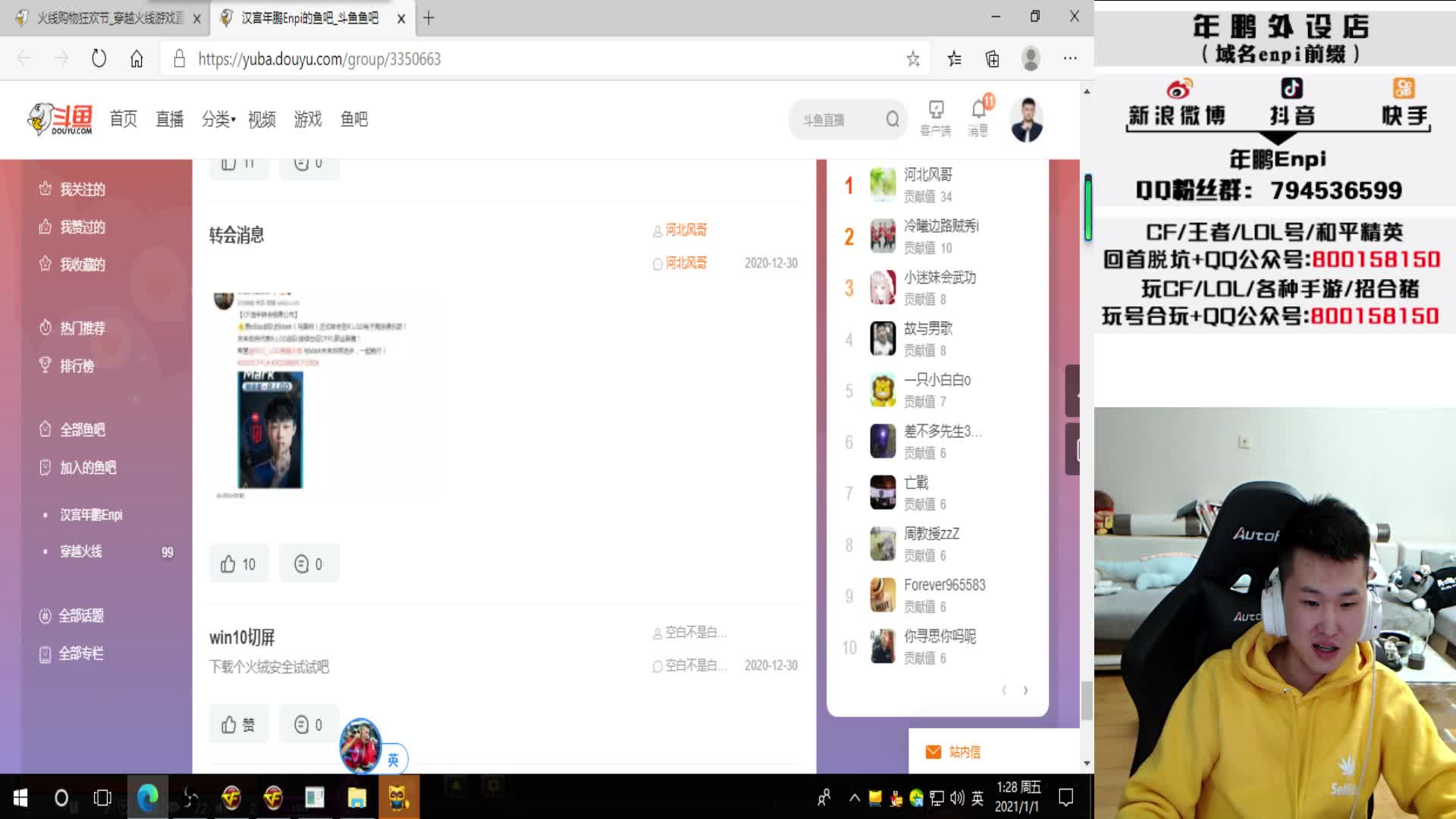Go to 鱼吧 in Douyu nav
The image size is (1456, 819).
tap(354, 119)
